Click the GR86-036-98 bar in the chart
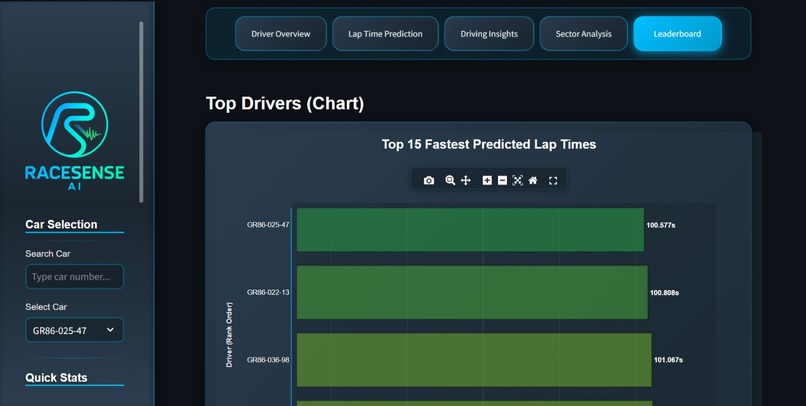The image size is (806, 406). point(474,360)
